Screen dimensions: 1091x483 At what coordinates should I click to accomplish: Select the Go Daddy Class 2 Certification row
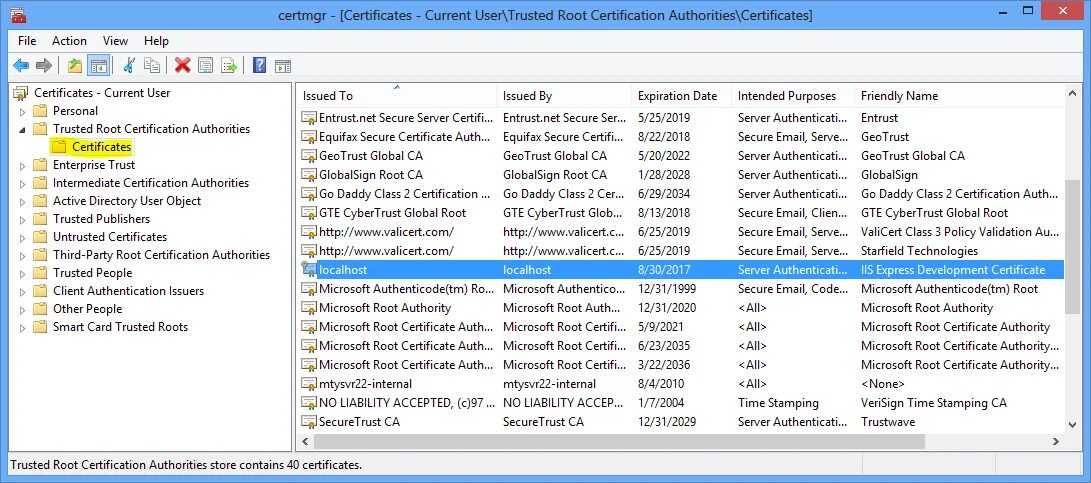click(680, 193)
